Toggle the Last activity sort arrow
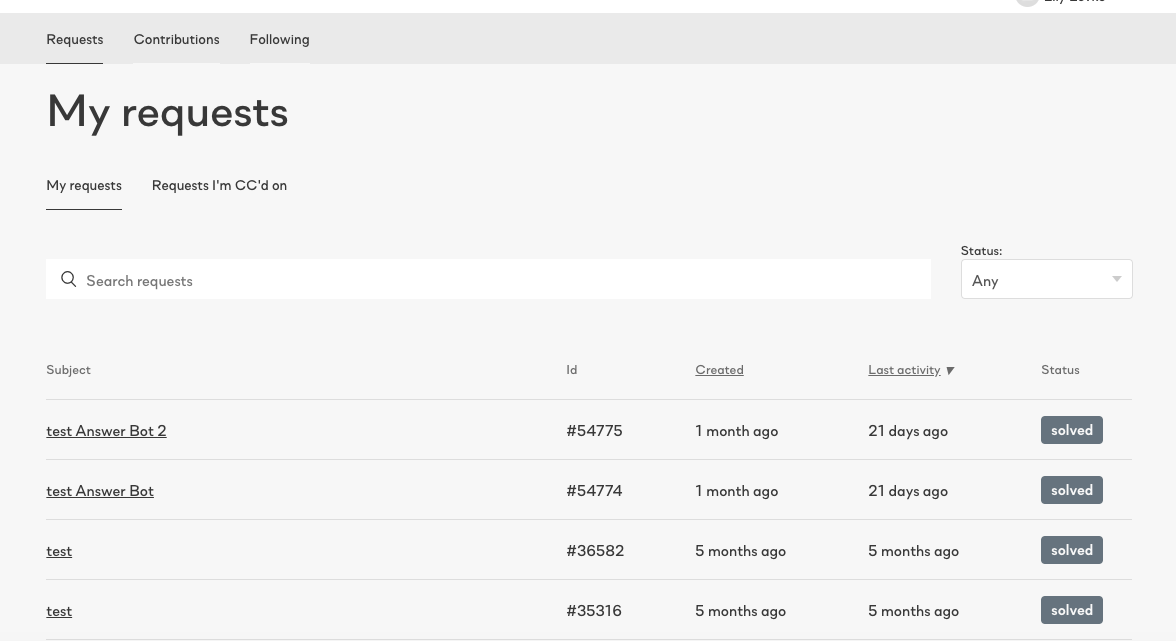 pos(950,370)
